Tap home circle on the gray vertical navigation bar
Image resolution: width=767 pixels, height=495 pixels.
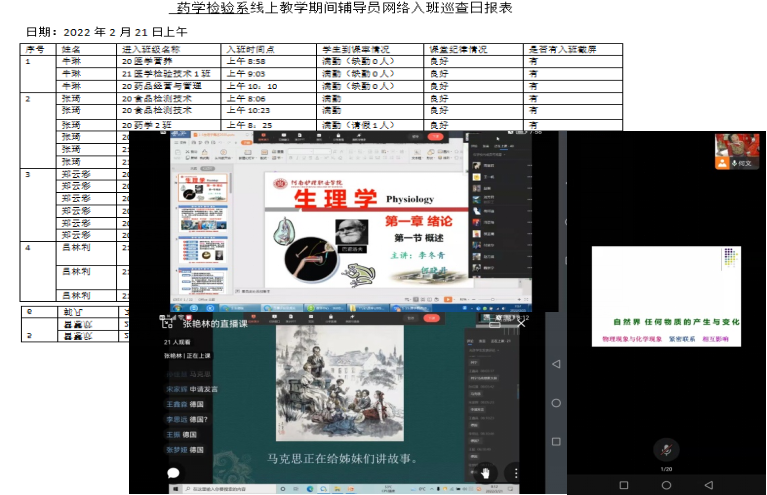coord(558,401)
